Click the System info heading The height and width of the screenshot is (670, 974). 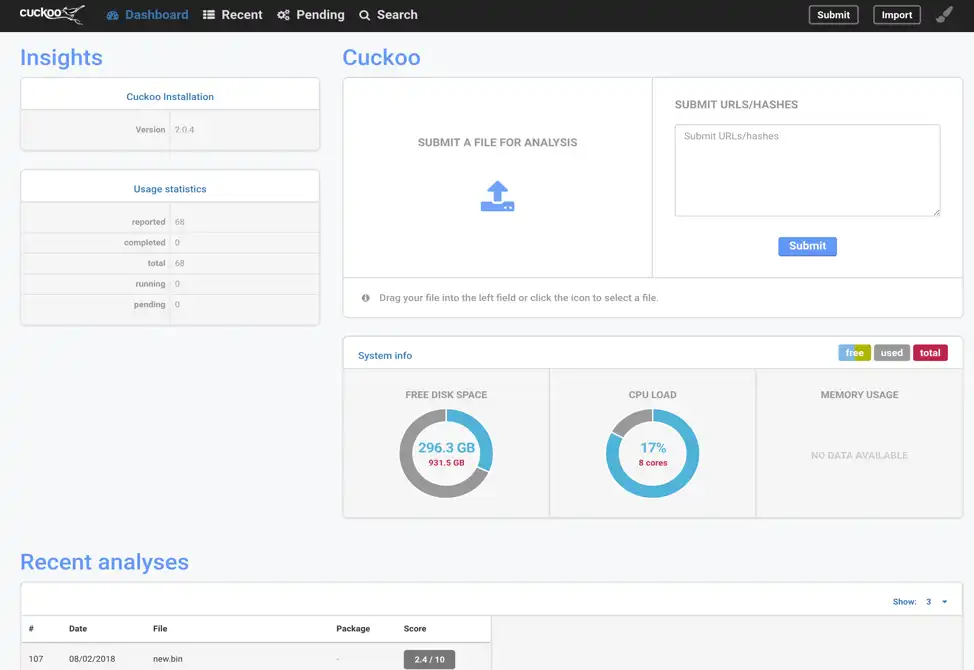click(385, 355)
